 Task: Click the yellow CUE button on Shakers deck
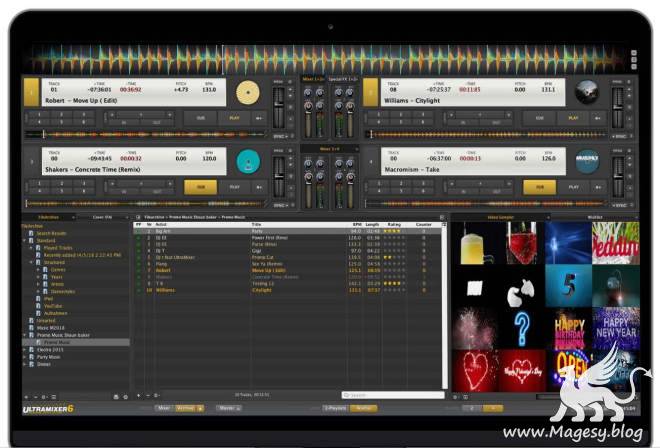[201, 187]
